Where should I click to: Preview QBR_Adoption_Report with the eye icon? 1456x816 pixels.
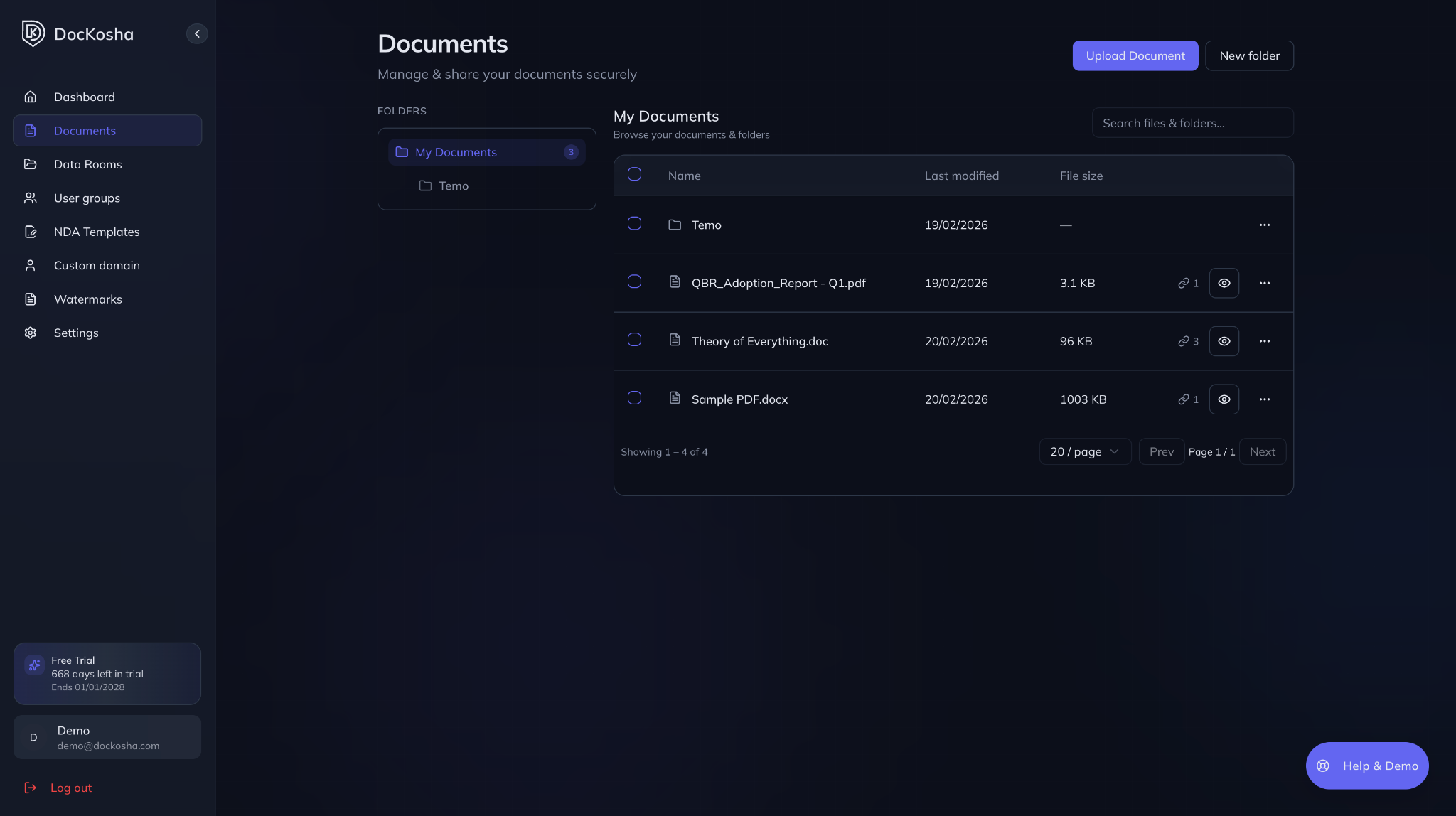1224,283
